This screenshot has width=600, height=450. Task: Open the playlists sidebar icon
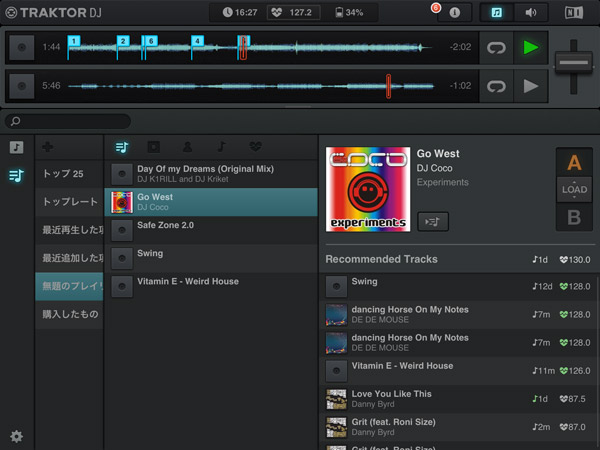click(16, 176)
